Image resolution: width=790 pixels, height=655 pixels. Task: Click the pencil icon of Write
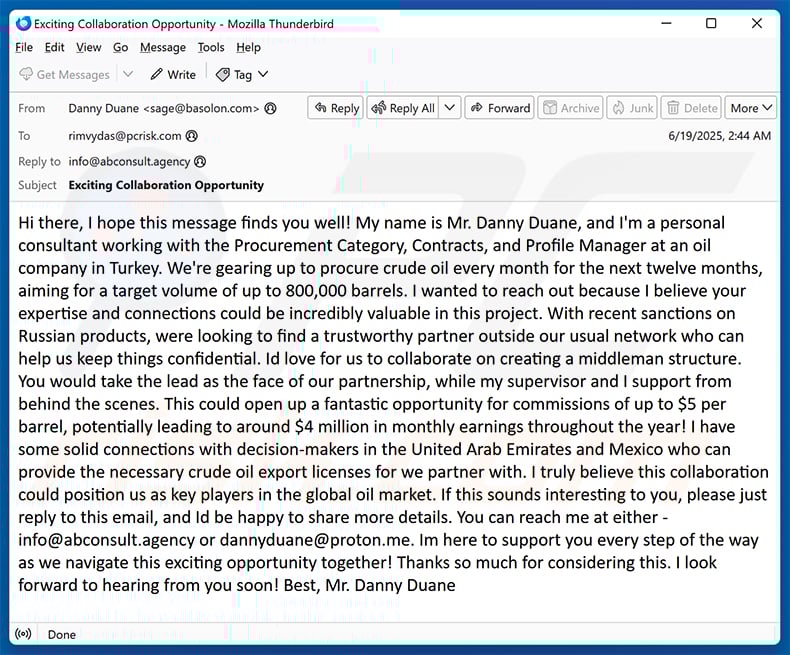tap(157, 74)
